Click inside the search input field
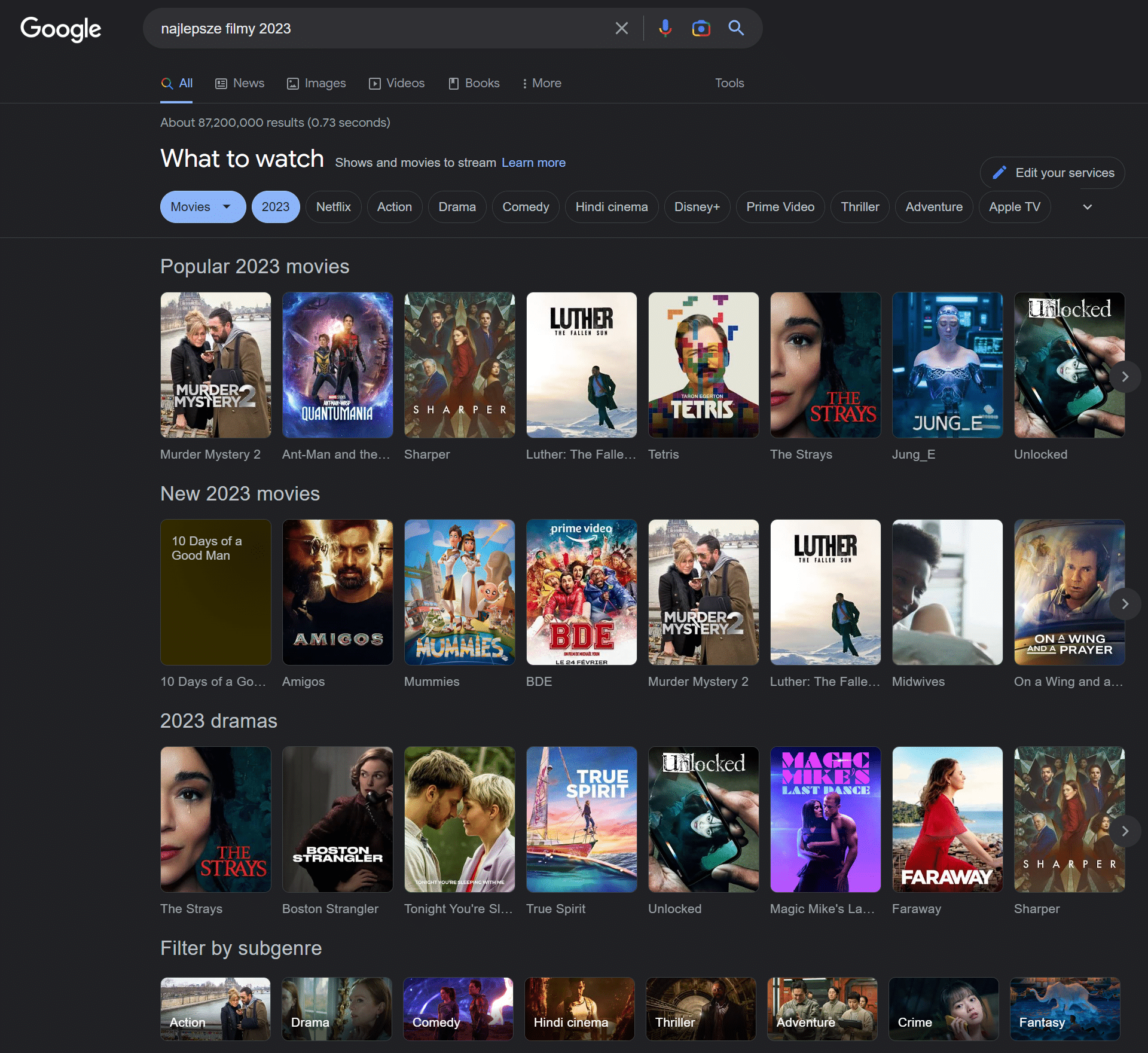The image size is (1148, 1053). tap(383, 29)
